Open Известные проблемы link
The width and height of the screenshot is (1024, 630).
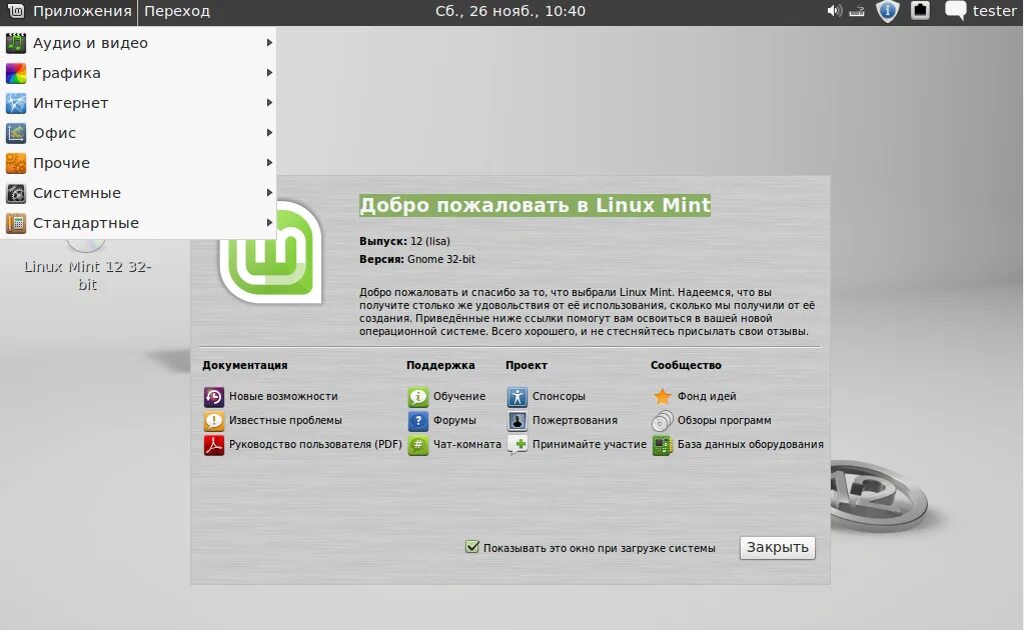(285, 420)
